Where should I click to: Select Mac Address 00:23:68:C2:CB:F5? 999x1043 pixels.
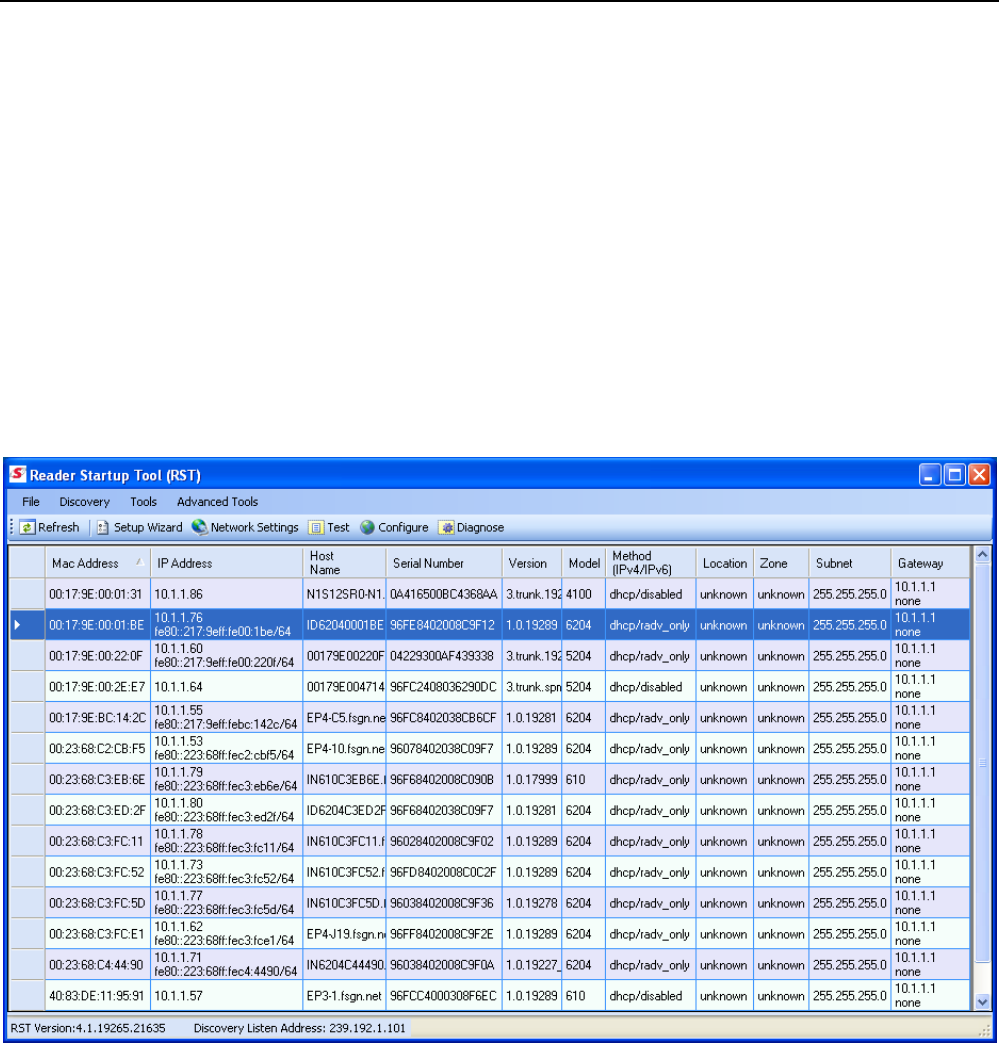tap(97, 748)
